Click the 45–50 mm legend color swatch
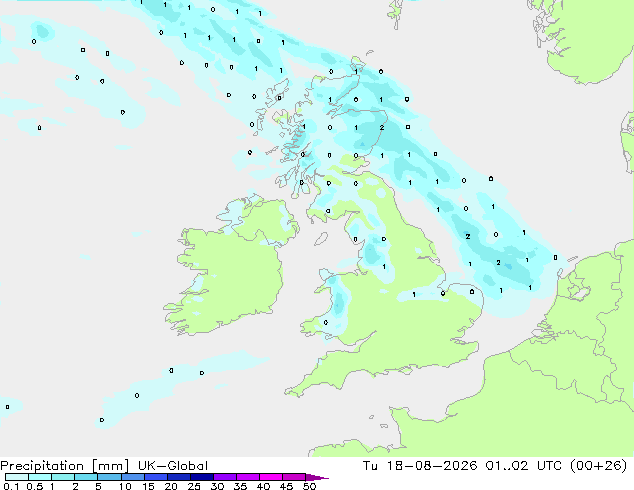 pyautogui.click(x=294, y=477)
